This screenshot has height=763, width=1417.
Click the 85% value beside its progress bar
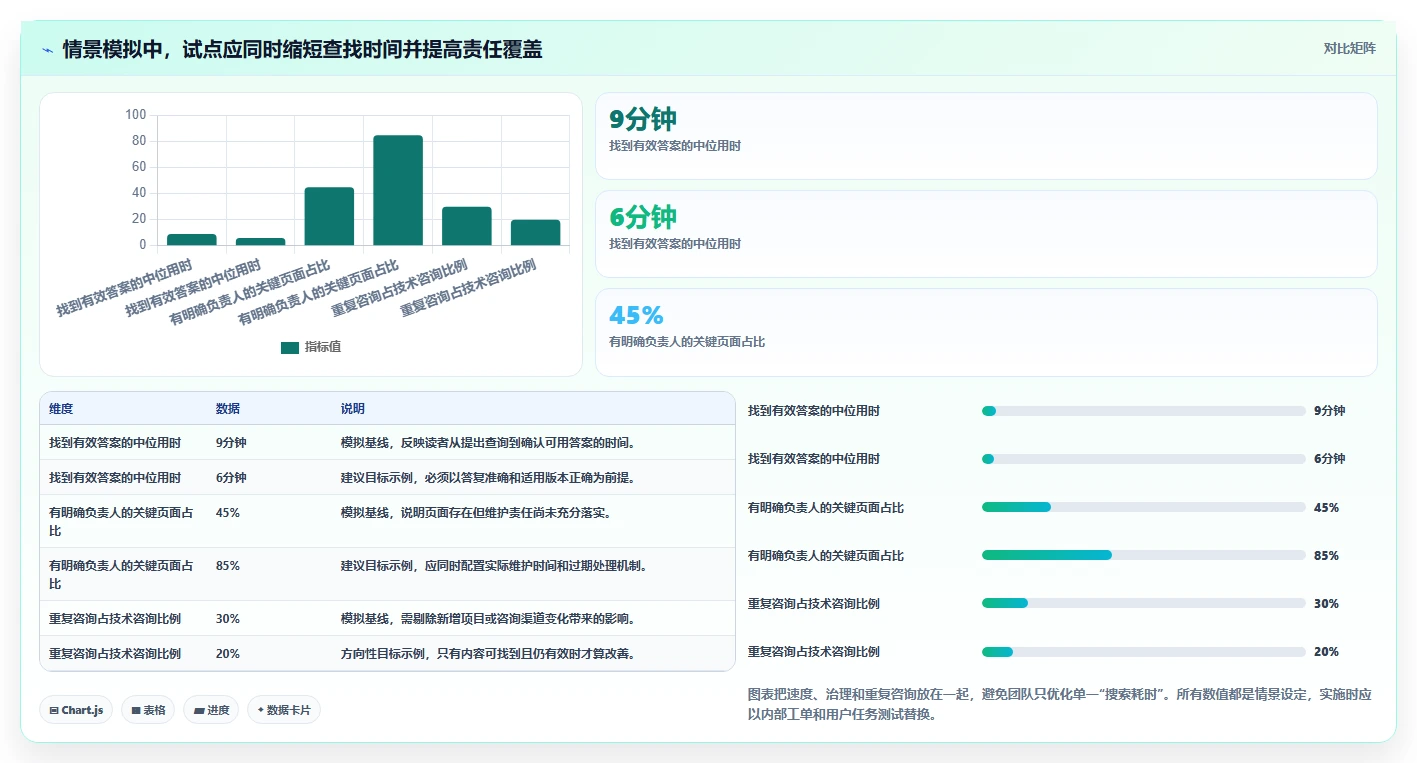(x=1326, y=555)
